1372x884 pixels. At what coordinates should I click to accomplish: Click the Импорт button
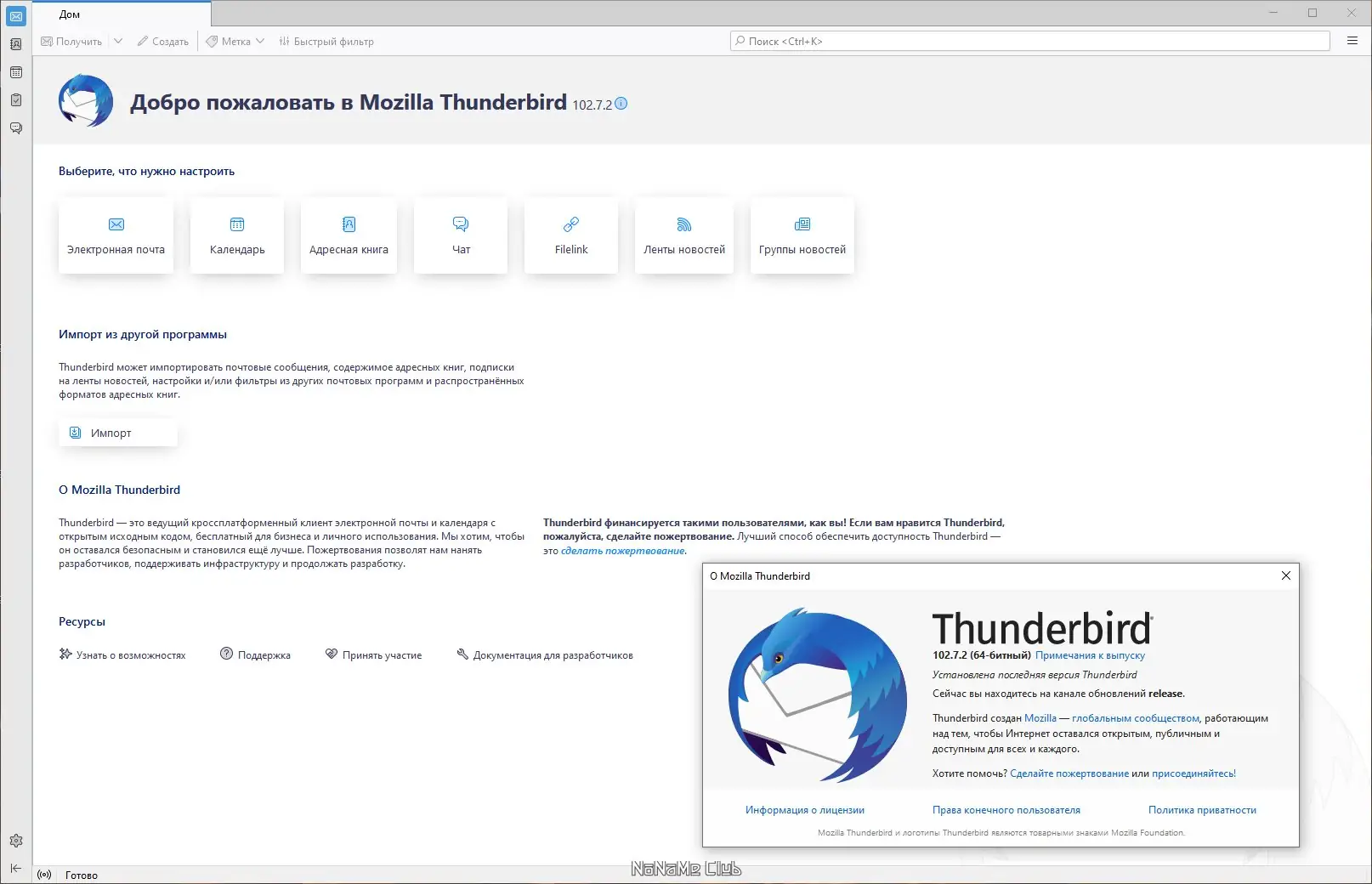tap(118, 433)
